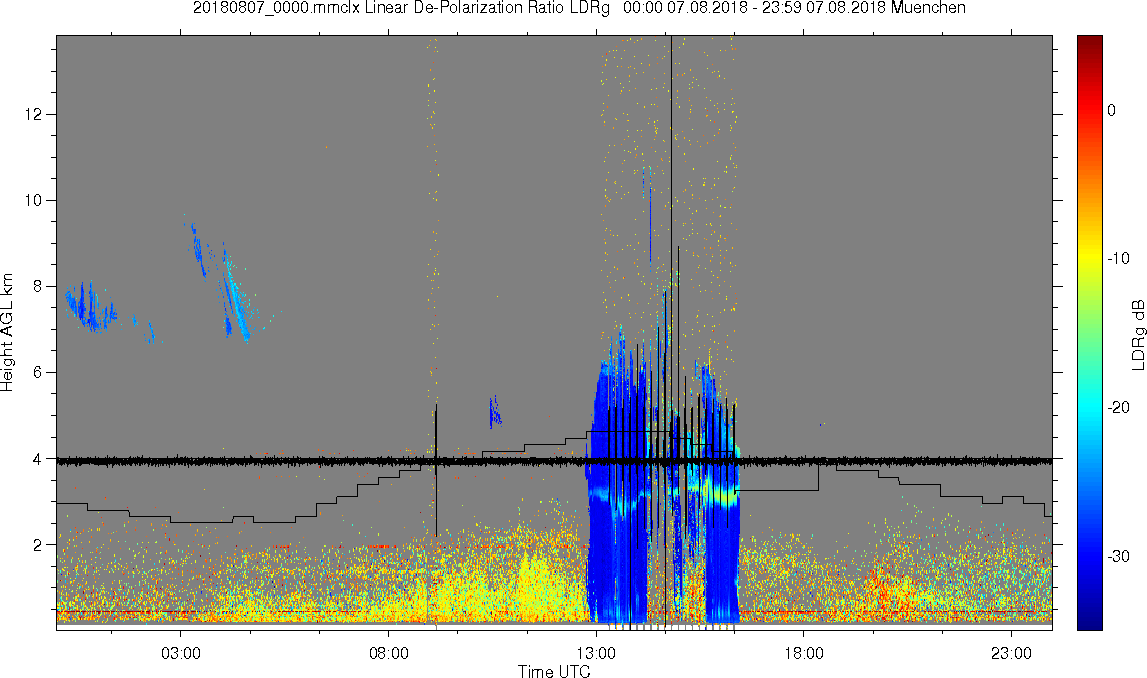Click the dark red top of the colorbar
The width and height of the screenshot is (1147, 678).
(1089, 42)
